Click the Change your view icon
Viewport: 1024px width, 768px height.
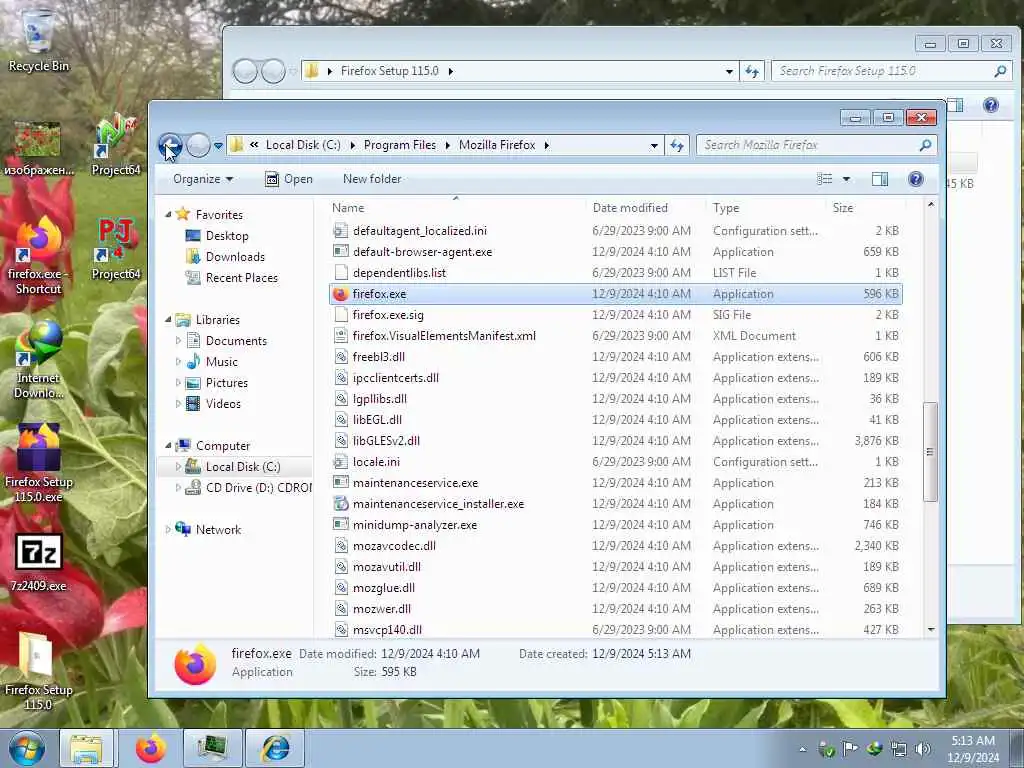tap(825, 179)
